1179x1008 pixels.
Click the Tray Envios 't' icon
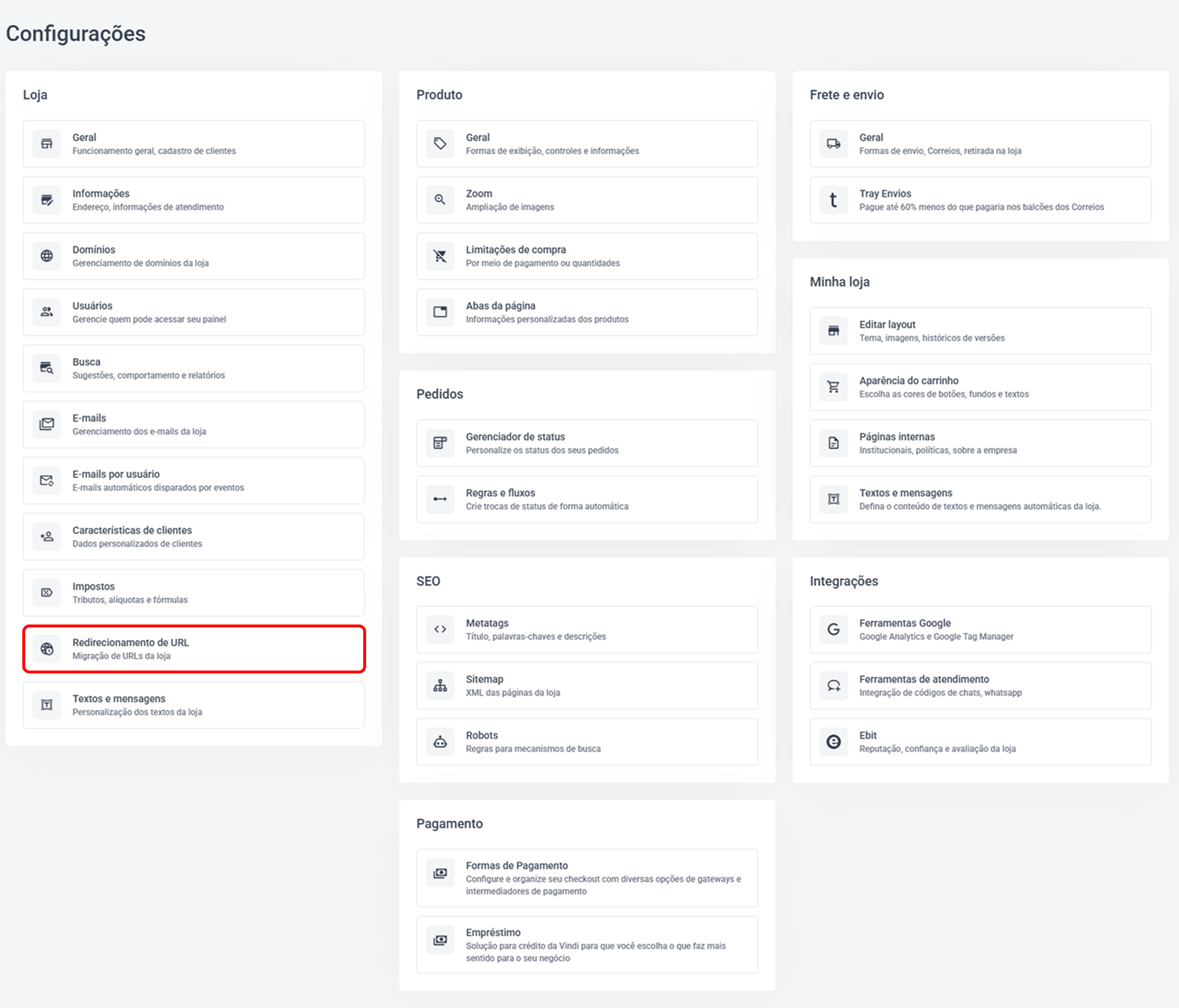pyautogui.click(x=834, y=200)
